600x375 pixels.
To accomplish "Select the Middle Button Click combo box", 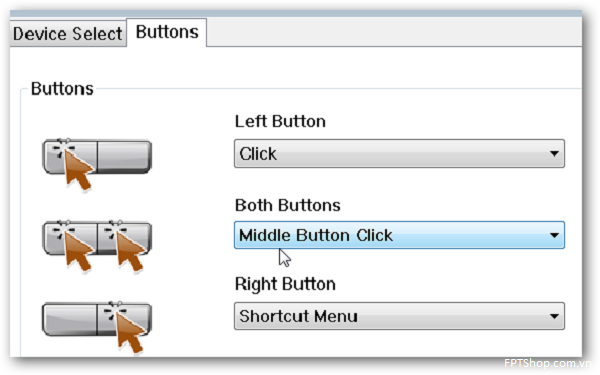I will (399, 235).
